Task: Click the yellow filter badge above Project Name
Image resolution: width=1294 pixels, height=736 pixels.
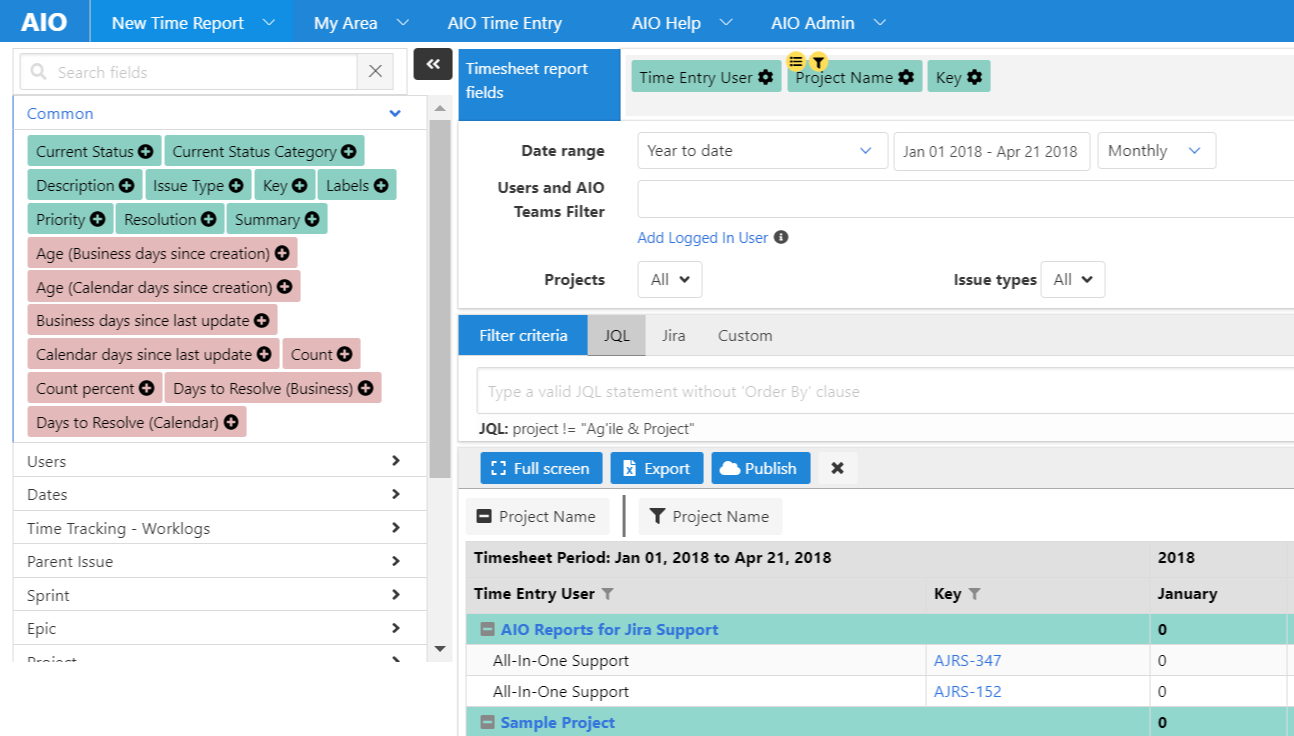Action: tap(818, 62)
